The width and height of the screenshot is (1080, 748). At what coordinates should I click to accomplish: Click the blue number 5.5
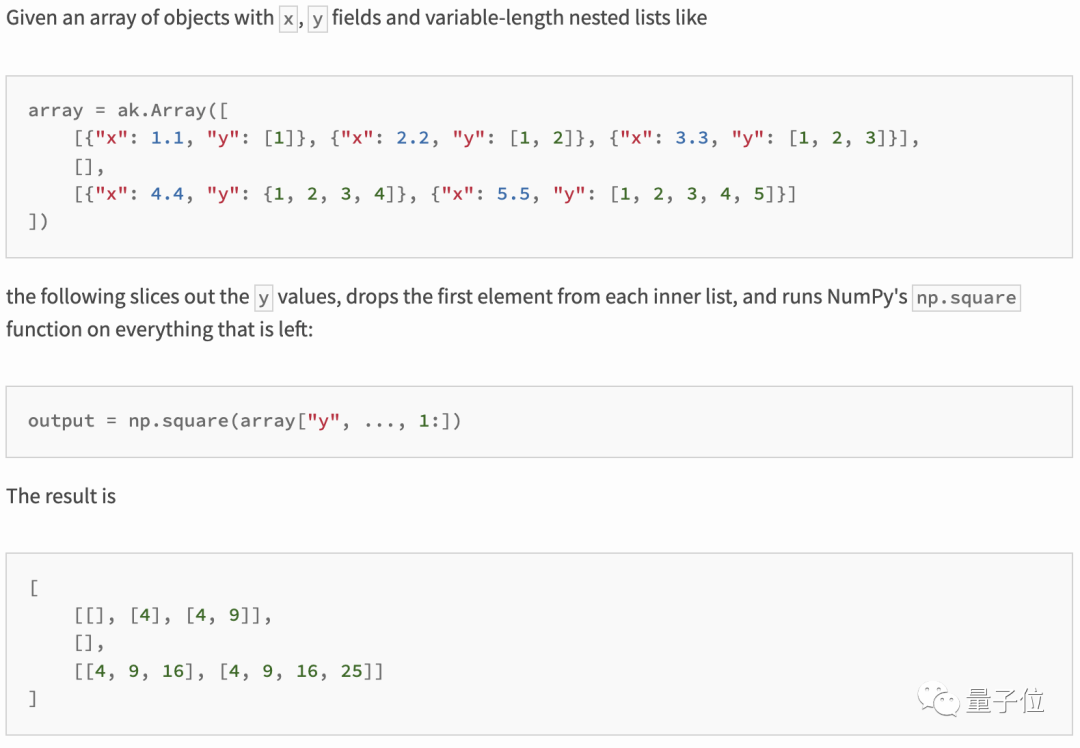pos(513,194)
